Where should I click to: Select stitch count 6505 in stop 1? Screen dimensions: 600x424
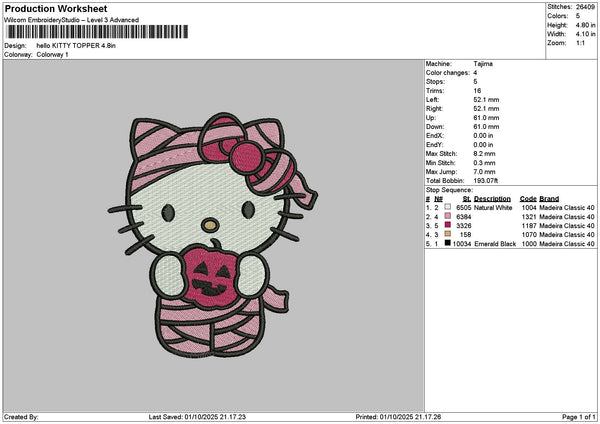(464, 208)
